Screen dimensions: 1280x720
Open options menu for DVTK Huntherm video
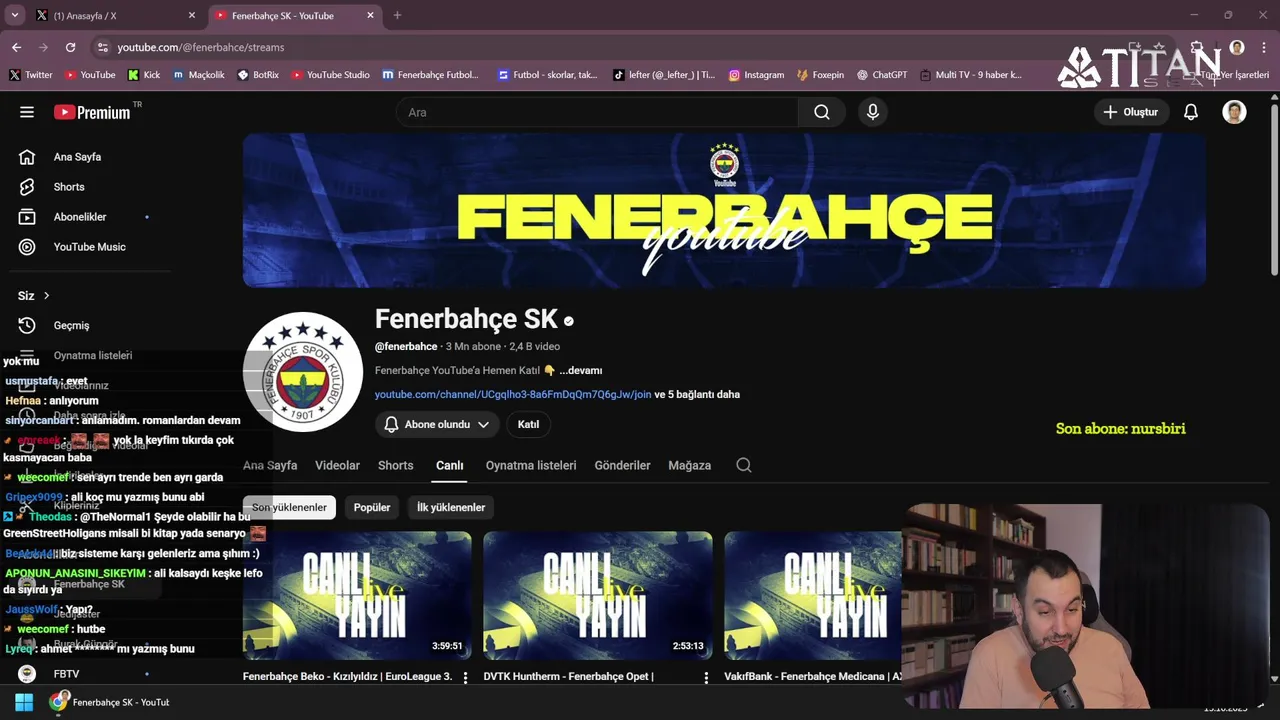(x=706, y=677)
